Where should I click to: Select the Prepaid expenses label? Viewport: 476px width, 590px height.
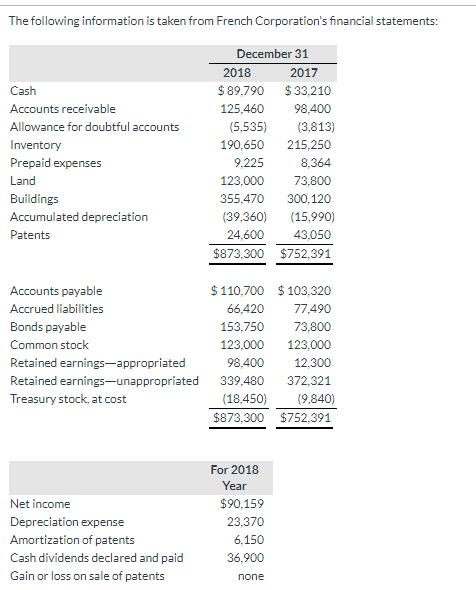56,163
